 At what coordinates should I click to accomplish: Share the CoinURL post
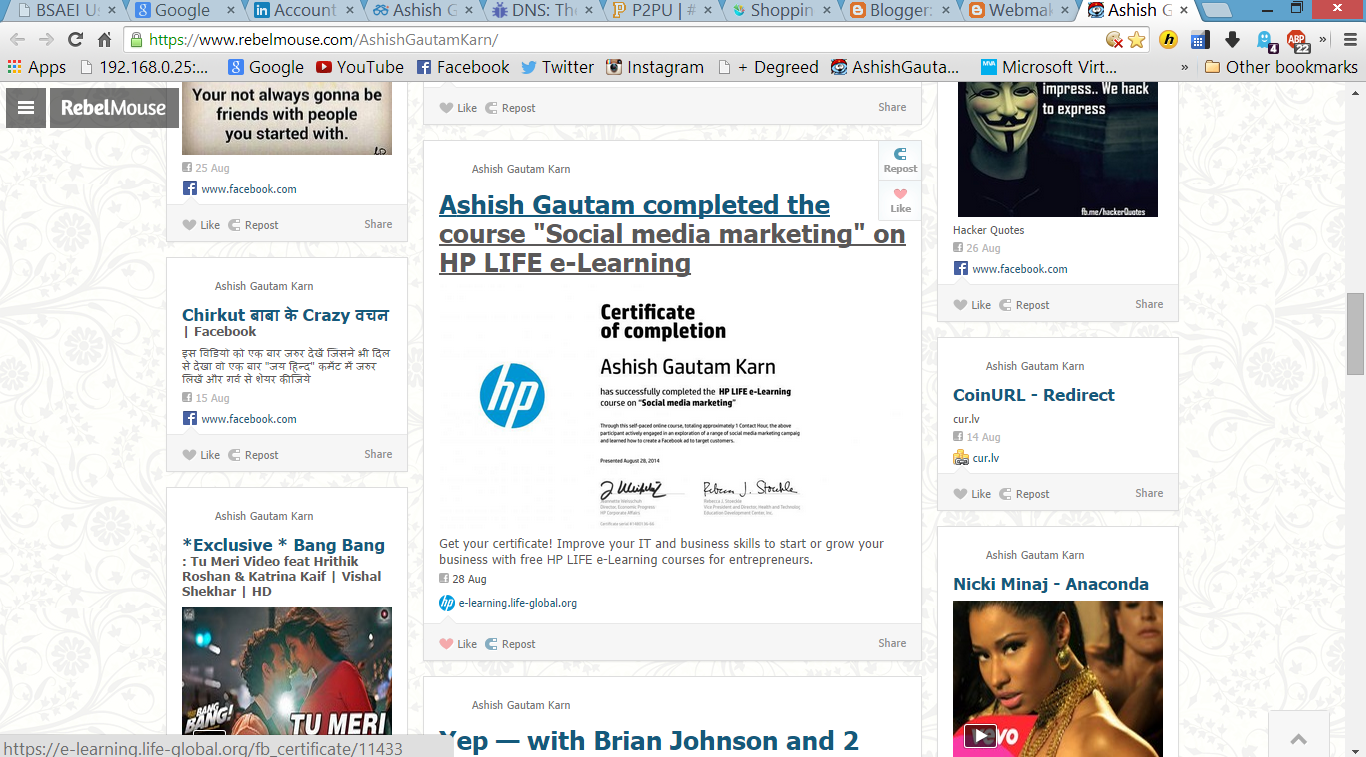1149,493
